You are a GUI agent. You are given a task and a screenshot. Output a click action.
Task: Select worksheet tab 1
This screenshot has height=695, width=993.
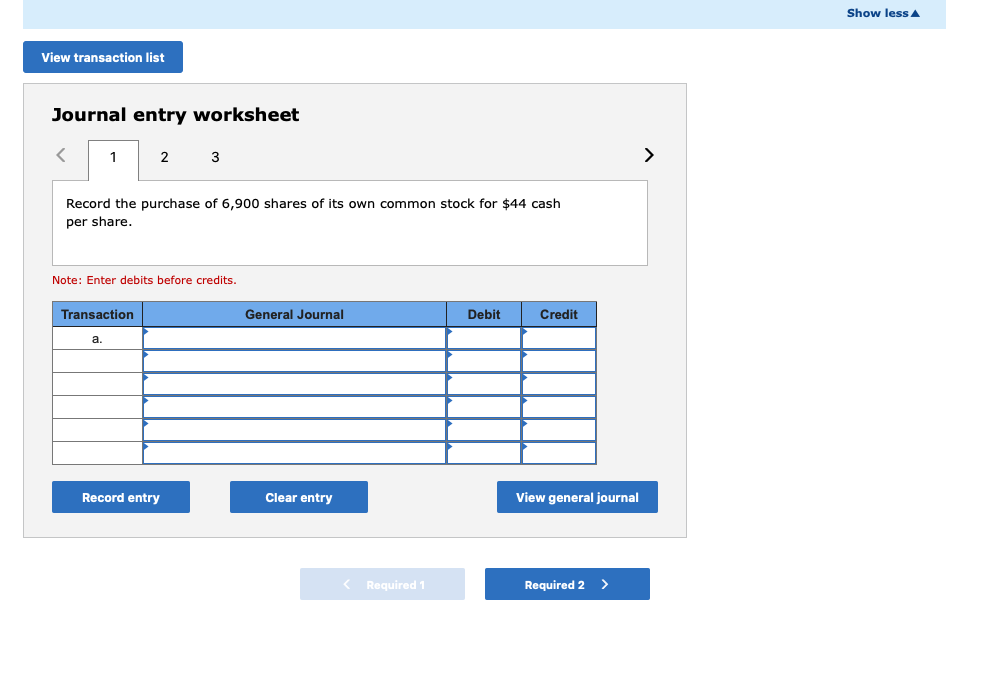point(113,157)
